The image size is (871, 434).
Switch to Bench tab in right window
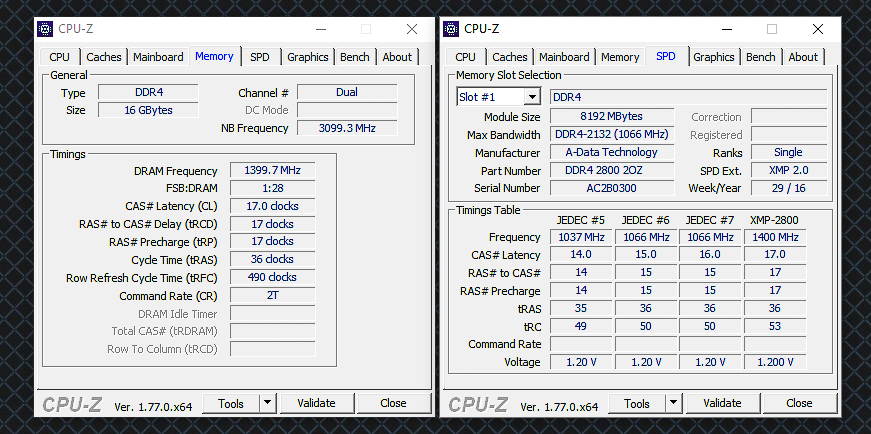[x=760, y=57]
